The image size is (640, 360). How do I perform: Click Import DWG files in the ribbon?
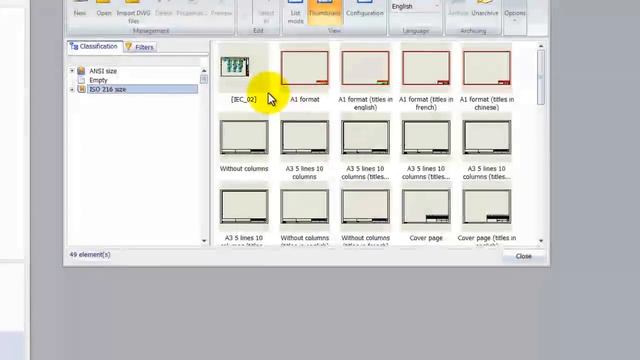(x=133, y=12)
